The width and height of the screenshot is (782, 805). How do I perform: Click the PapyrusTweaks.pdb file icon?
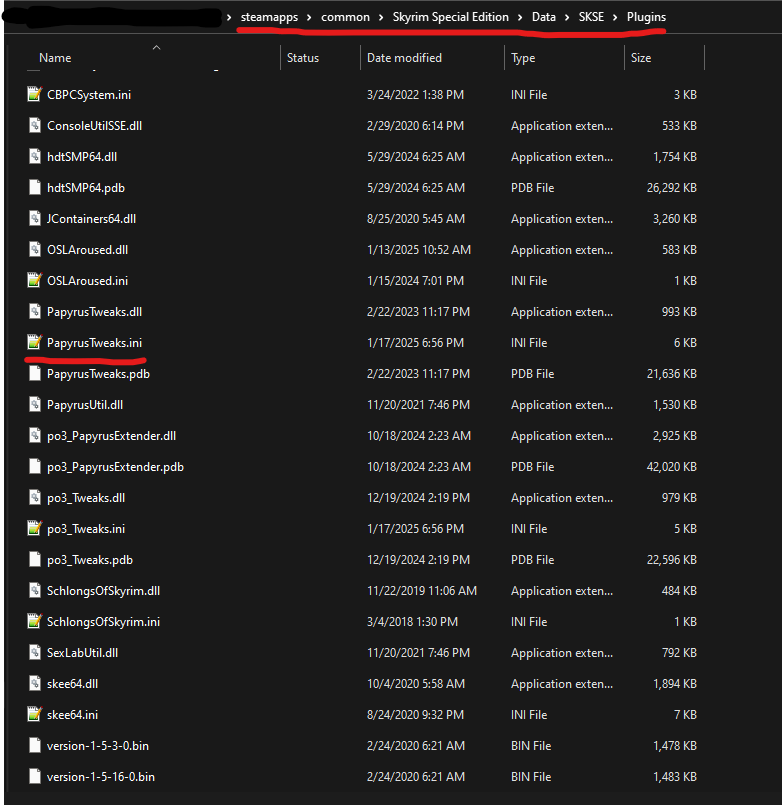click(34, 374)
